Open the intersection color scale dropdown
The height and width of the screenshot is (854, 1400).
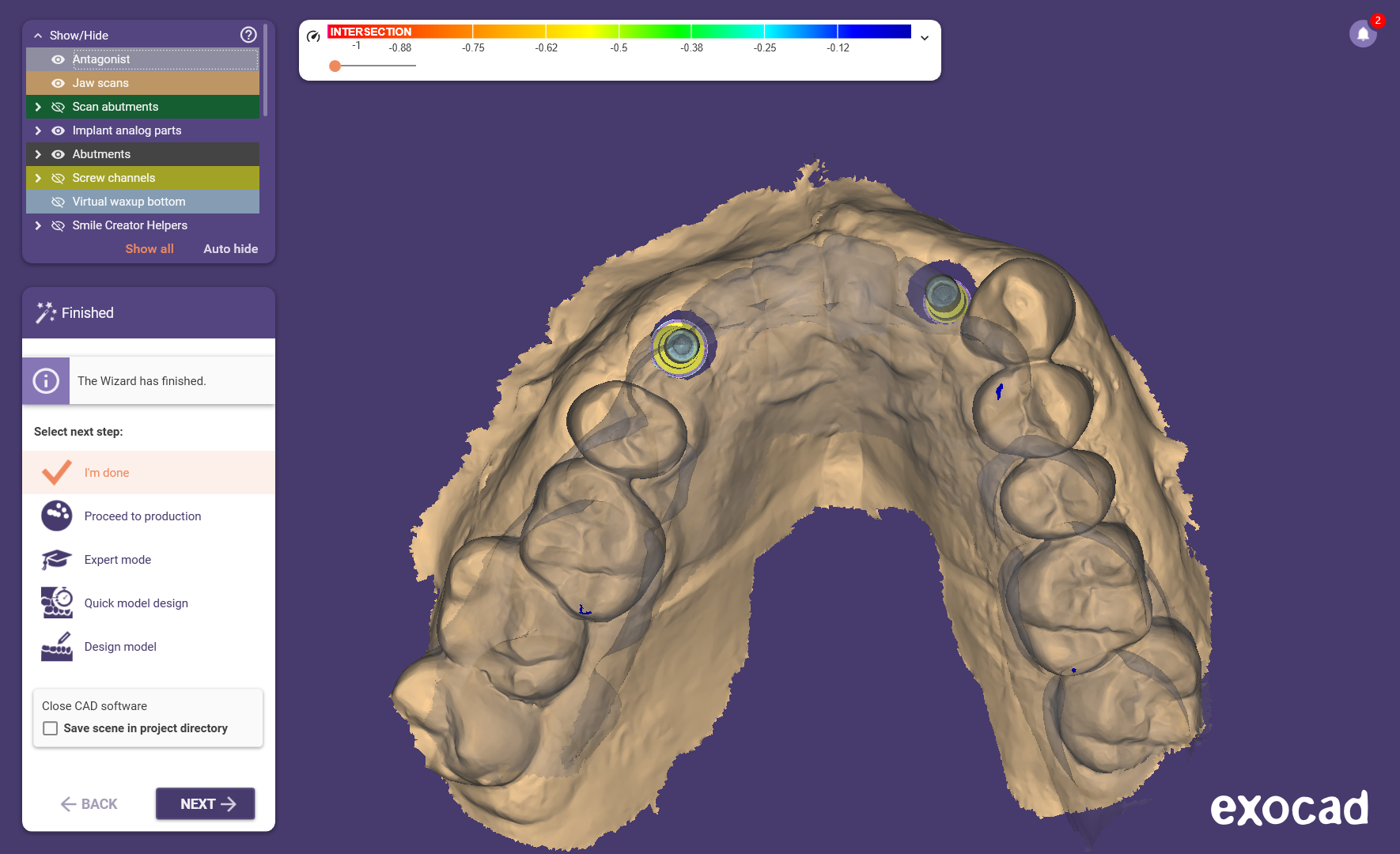click(x=924, y=38)
